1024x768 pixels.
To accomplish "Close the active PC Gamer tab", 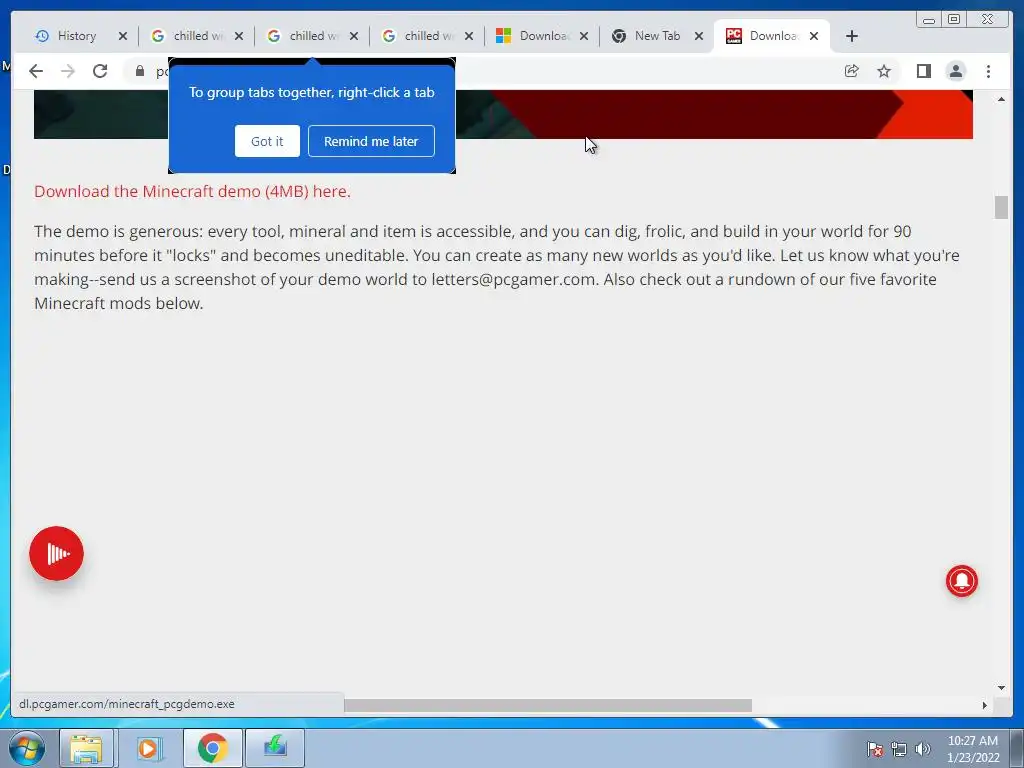I will 814,36.
